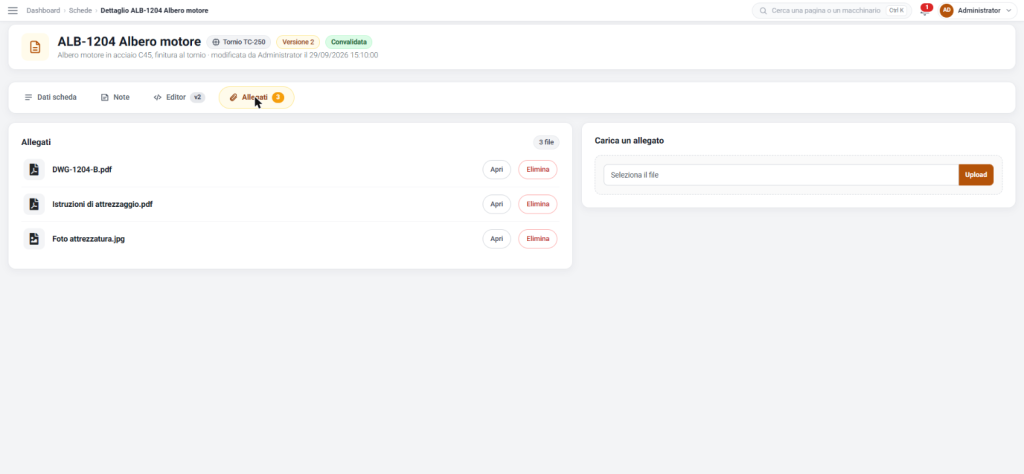The height and width of the screenshot is (474, 1024).
Task: Click the Ctrl K shortcut hint
Action: pyautogui.click(x=896, y=10)
